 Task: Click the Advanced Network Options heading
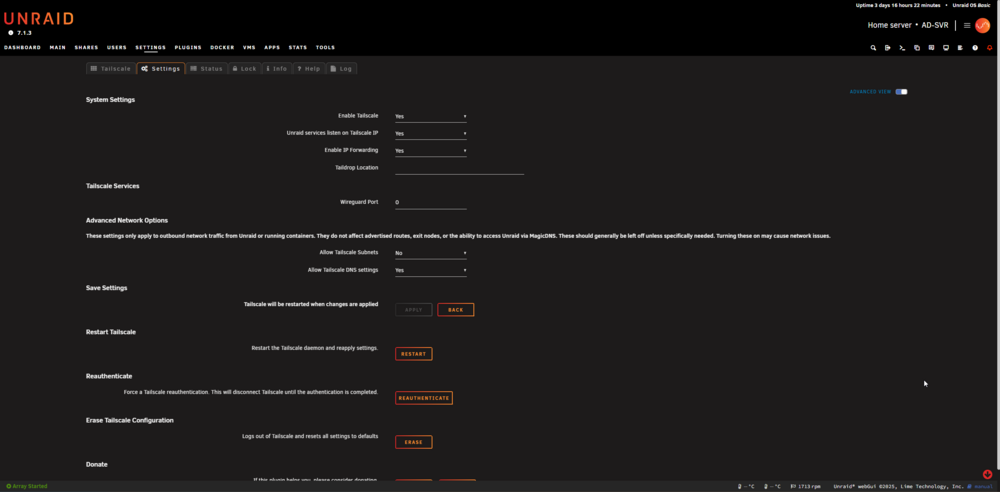coord(127,221)
